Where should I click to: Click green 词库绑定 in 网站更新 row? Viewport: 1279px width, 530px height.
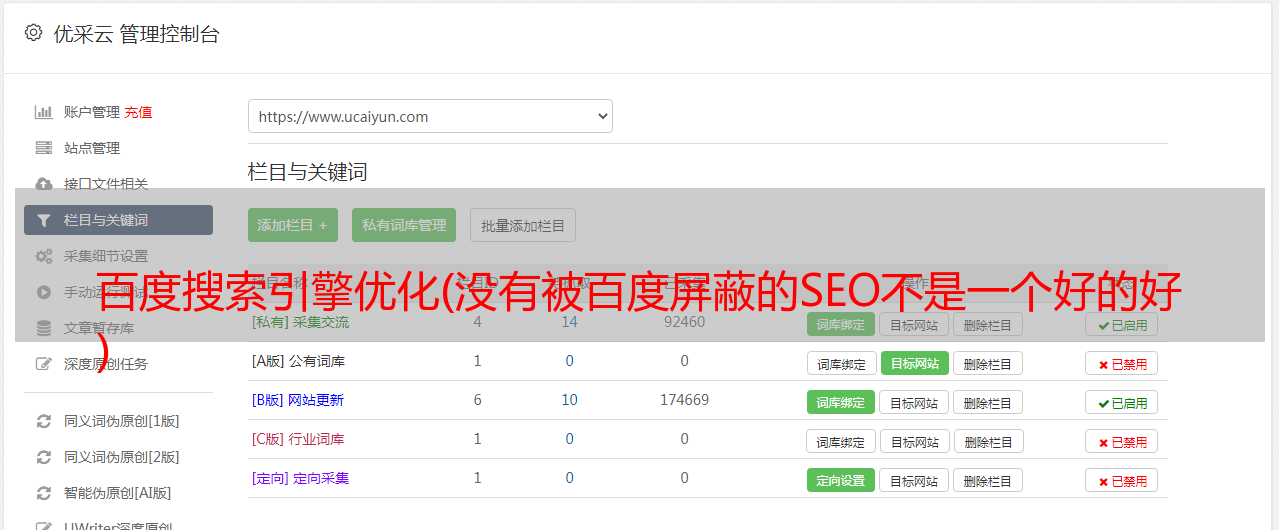(841, 402)
